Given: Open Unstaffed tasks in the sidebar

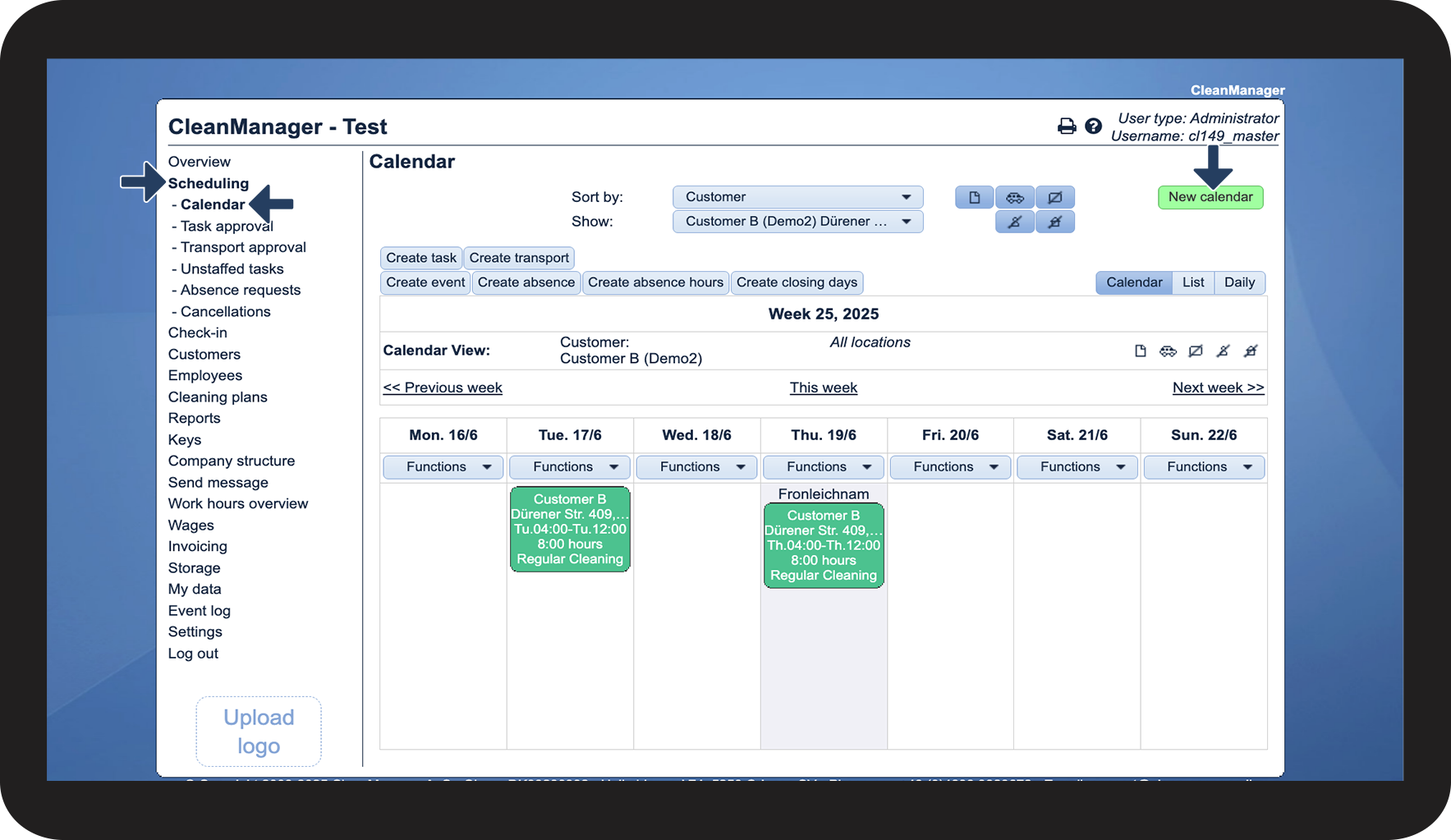Looking at the screenshot, I should pyautogui.click(x=232, y=269).
